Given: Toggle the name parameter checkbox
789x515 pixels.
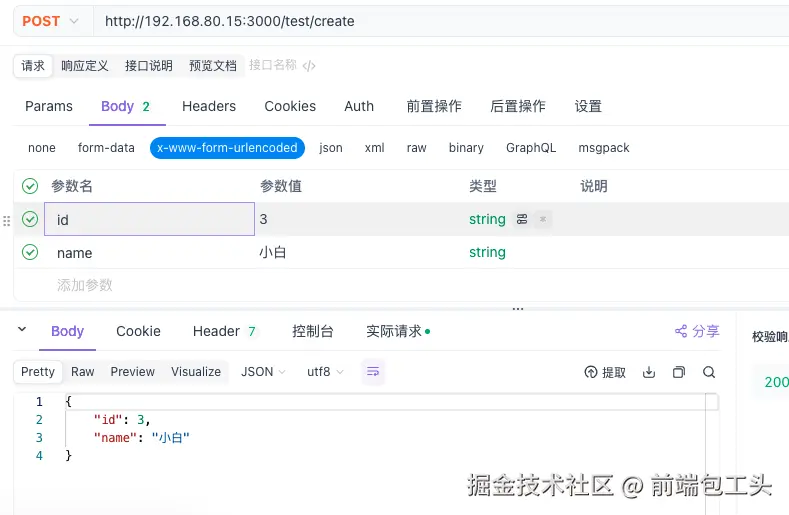Looking at the screenshot, I should [30, 252].
